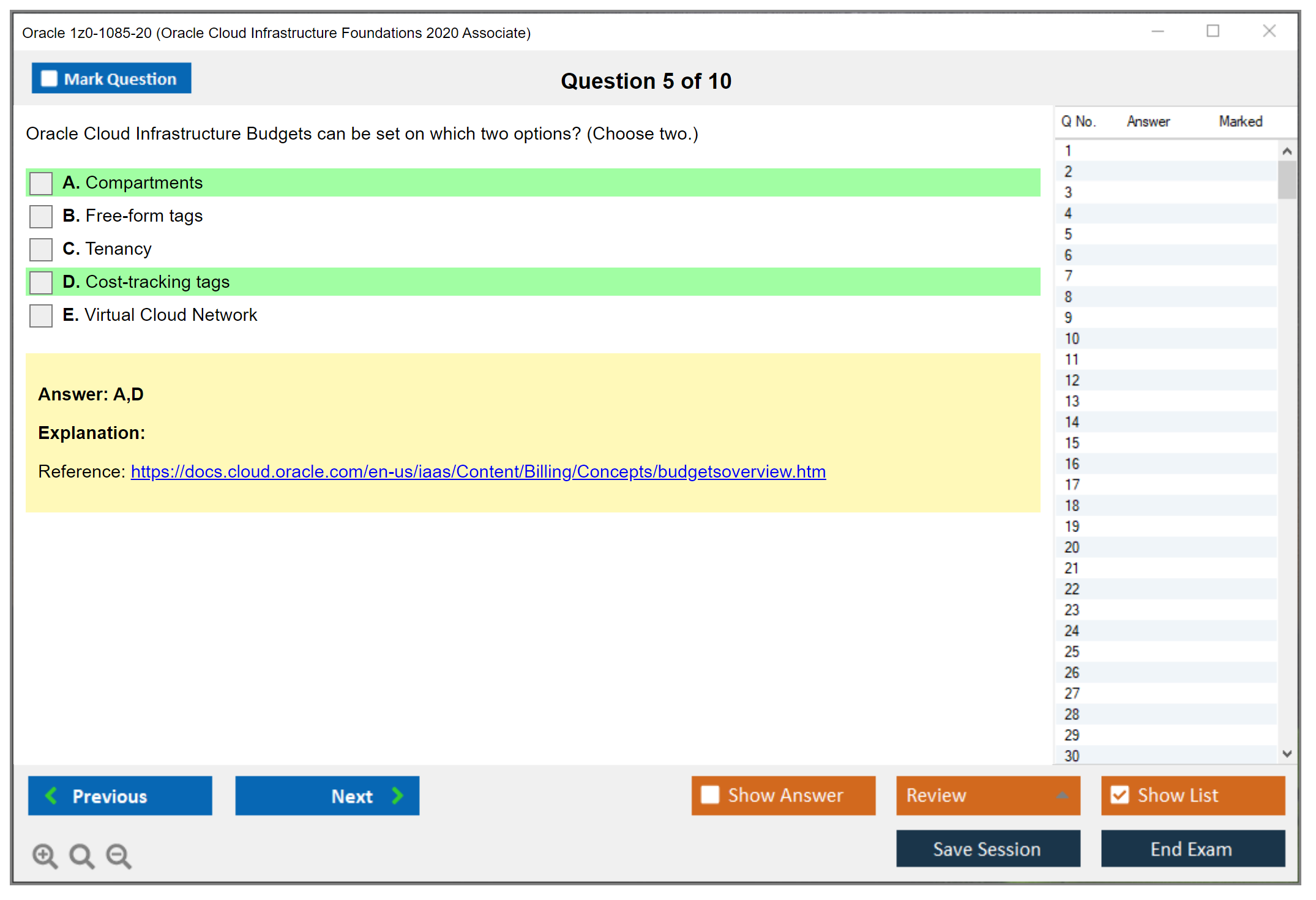Check option A Compartments
The width and height of the screenshot is (1316, 900).
tap(41, 183)
